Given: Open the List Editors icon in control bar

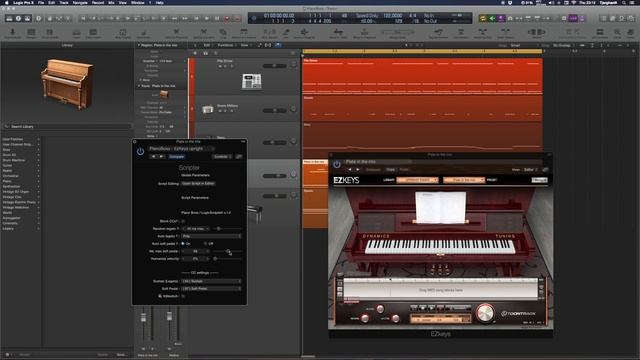Looking at the screenshot, I should click(604, 18).
